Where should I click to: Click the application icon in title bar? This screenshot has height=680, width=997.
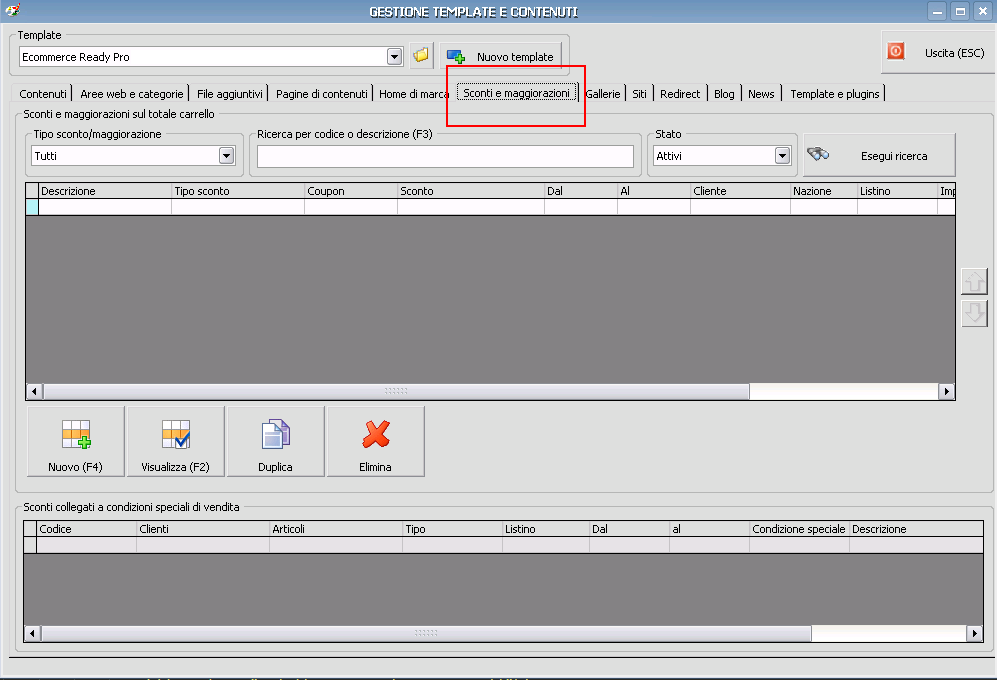tap(12, 10)
